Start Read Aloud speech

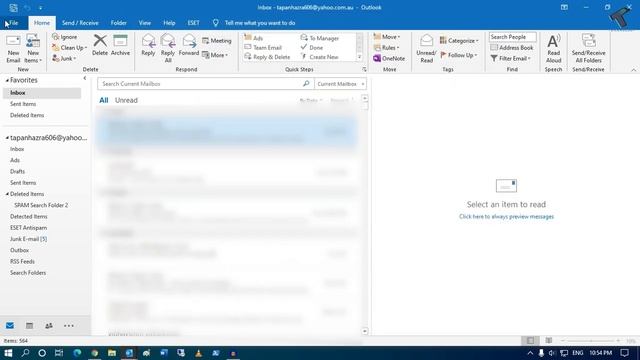[x=553, y=49]
